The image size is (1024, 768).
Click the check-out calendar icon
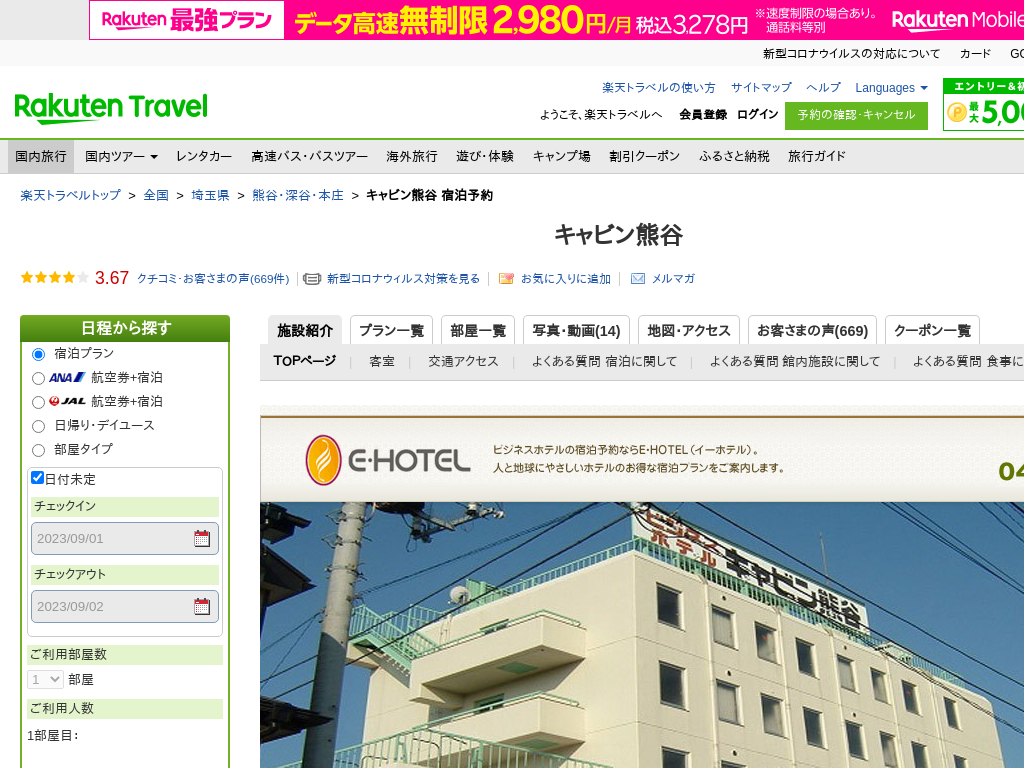(202, 607)
